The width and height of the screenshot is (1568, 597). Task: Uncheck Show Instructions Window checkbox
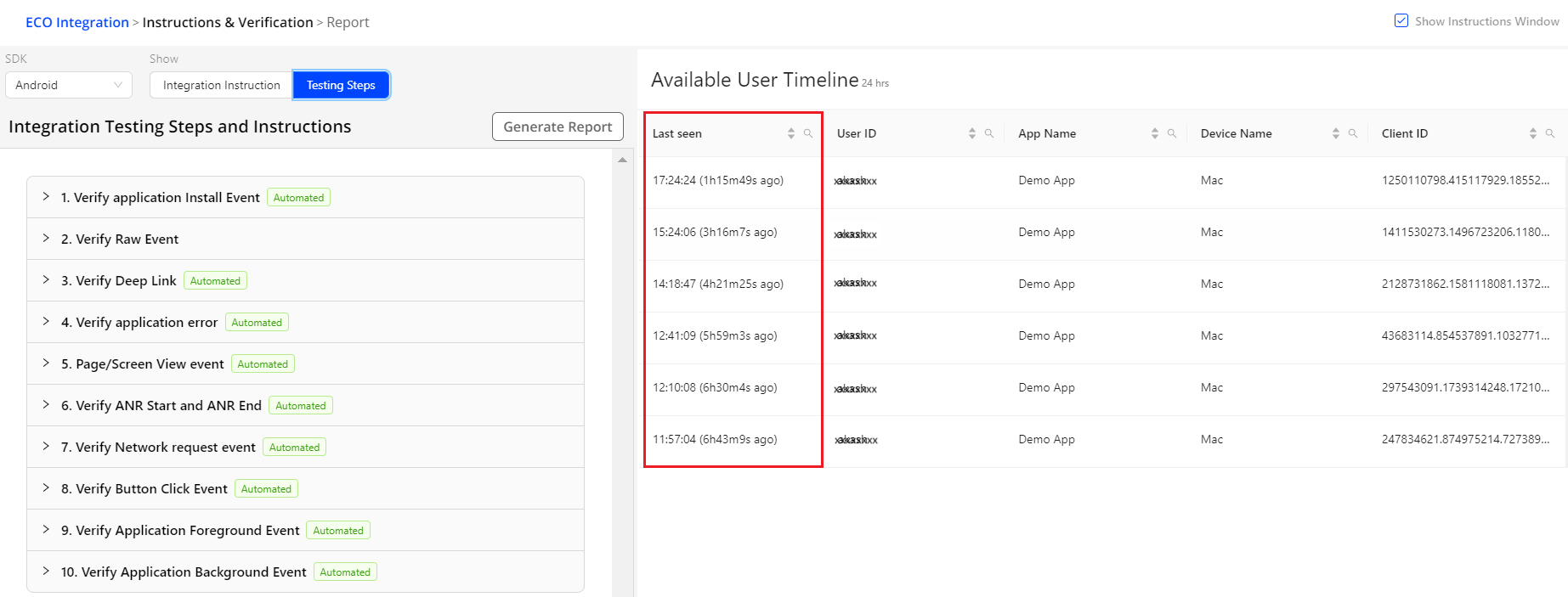(1401, 21)
